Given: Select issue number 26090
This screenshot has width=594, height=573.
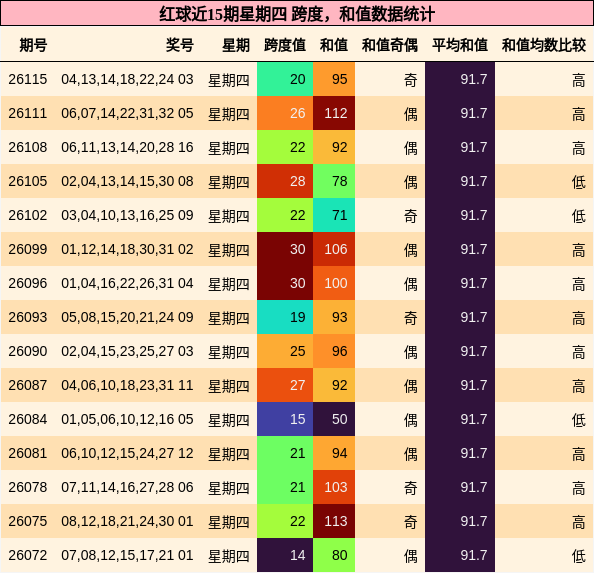Looking at the screenshot, I should [28, 351].
